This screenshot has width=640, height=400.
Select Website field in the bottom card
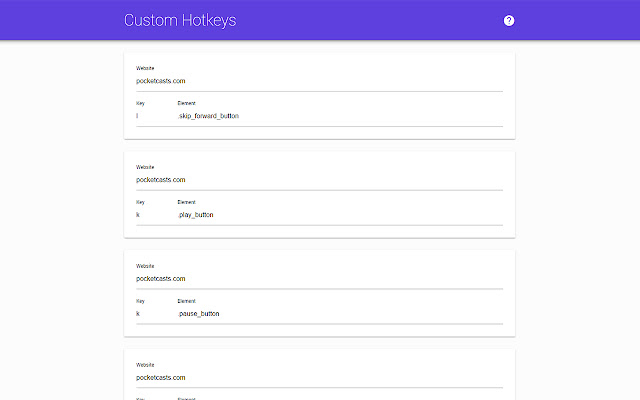(318, 378)
